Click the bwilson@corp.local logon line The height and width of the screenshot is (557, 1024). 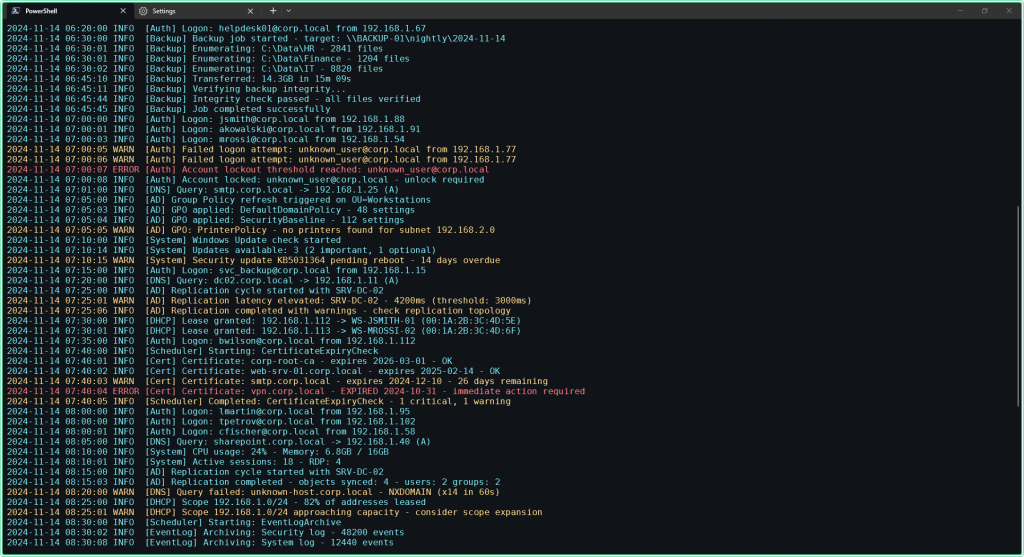211,341
